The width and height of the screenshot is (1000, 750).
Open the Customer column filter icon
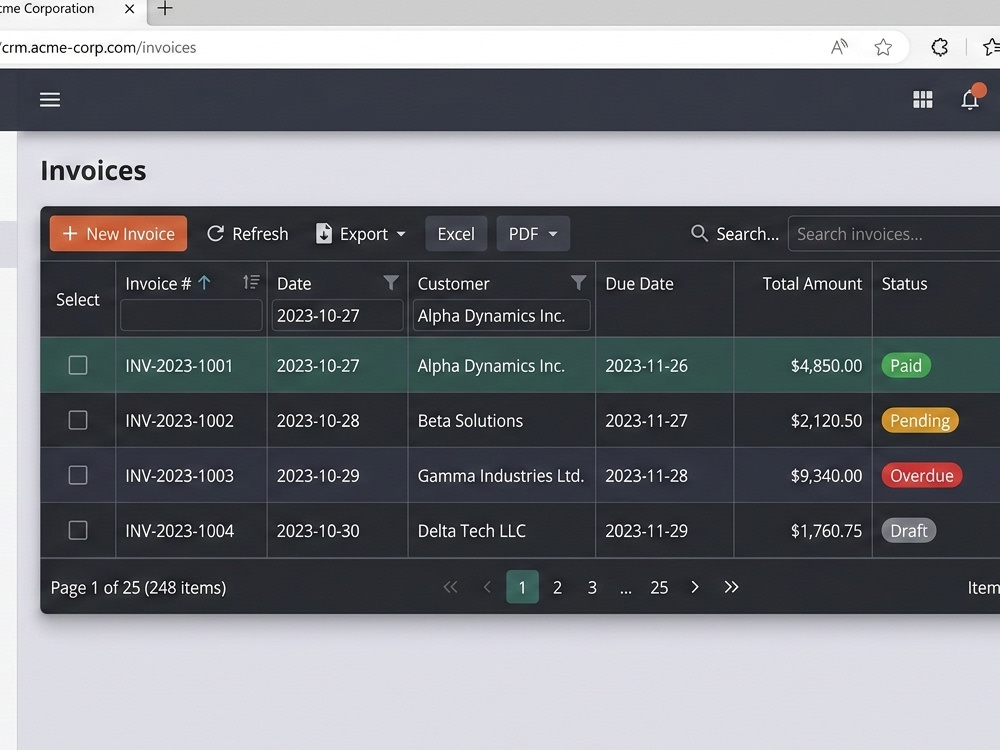point(578,283)
